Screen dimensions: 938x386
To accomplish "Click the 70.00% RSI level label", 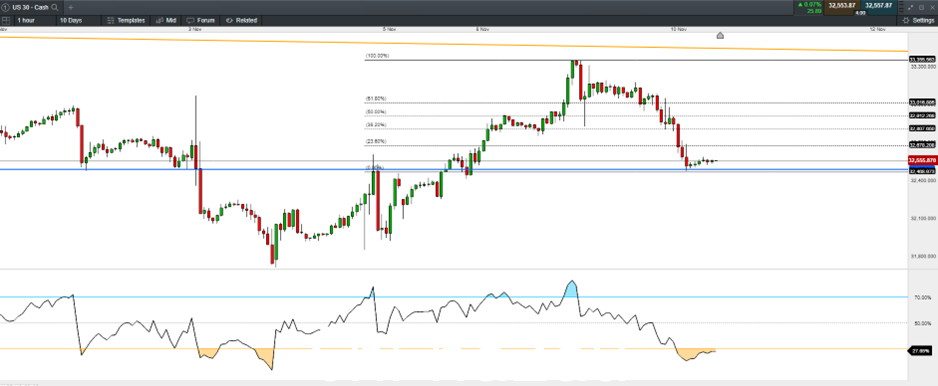I will tap(923, 297).
